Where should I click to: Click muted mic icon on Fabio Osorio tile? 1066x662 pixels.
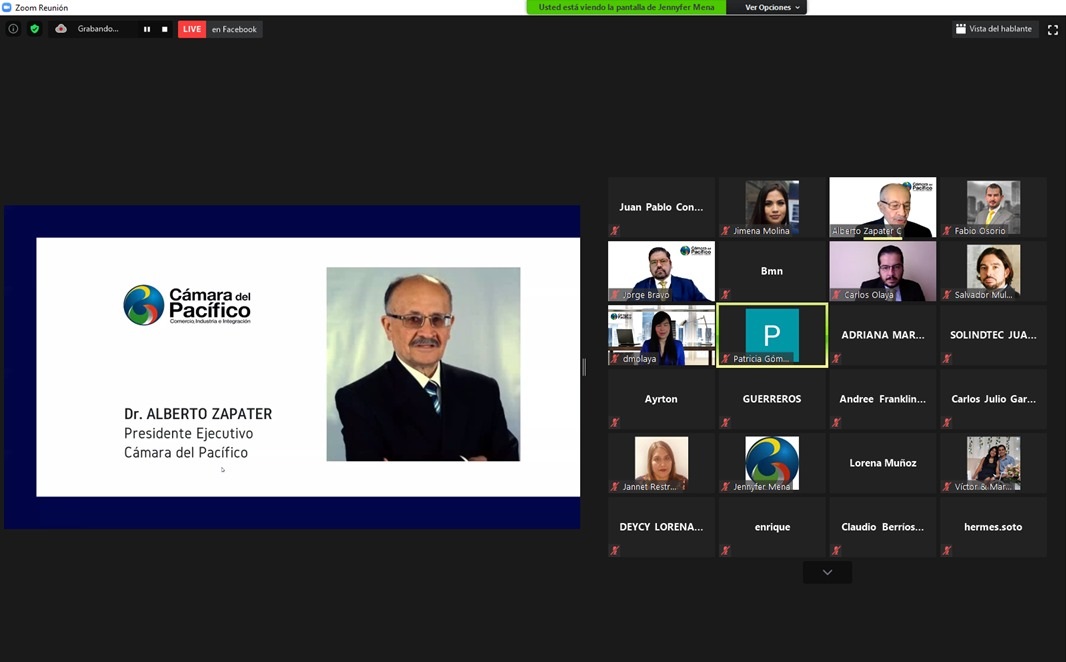pos(947,230)
